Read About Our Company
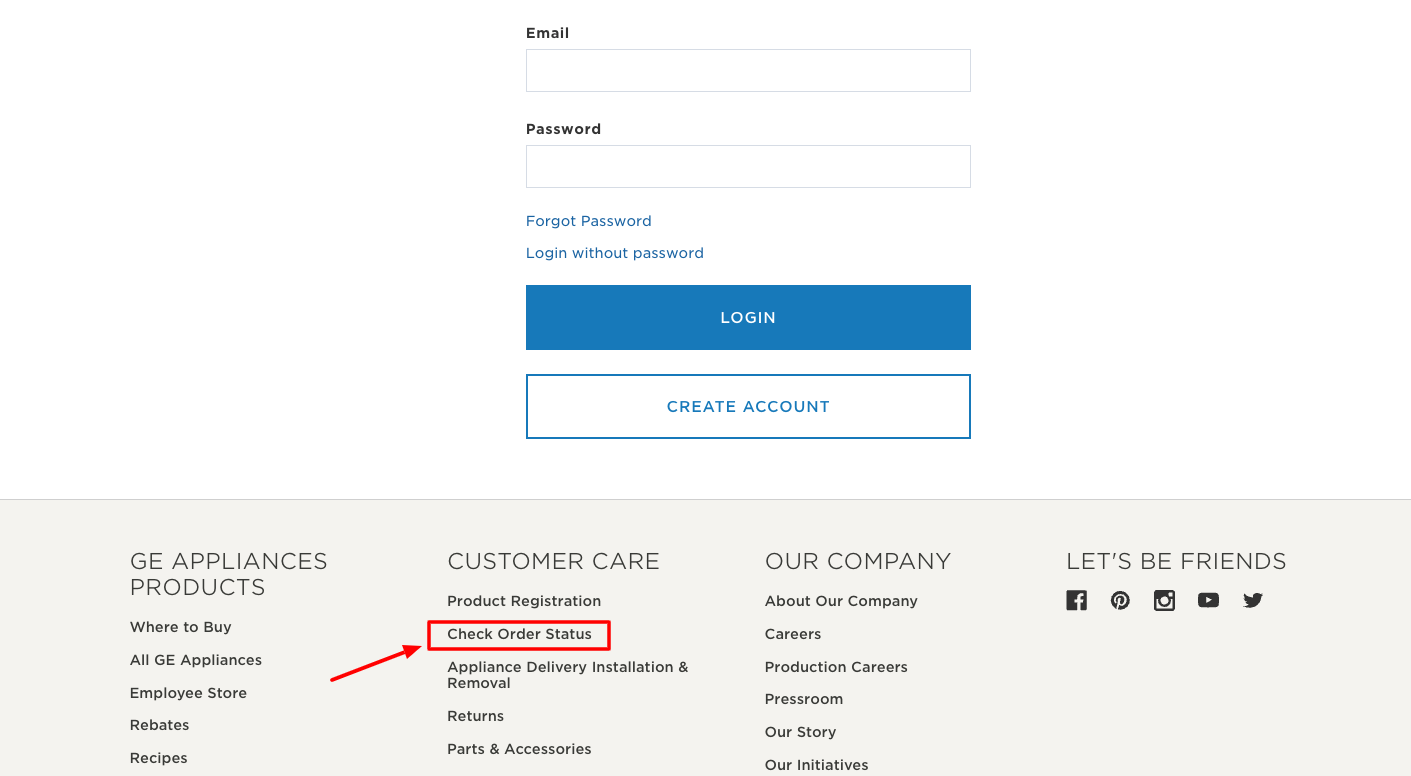The image size is (1411, 776). click(x=841, y=600)
